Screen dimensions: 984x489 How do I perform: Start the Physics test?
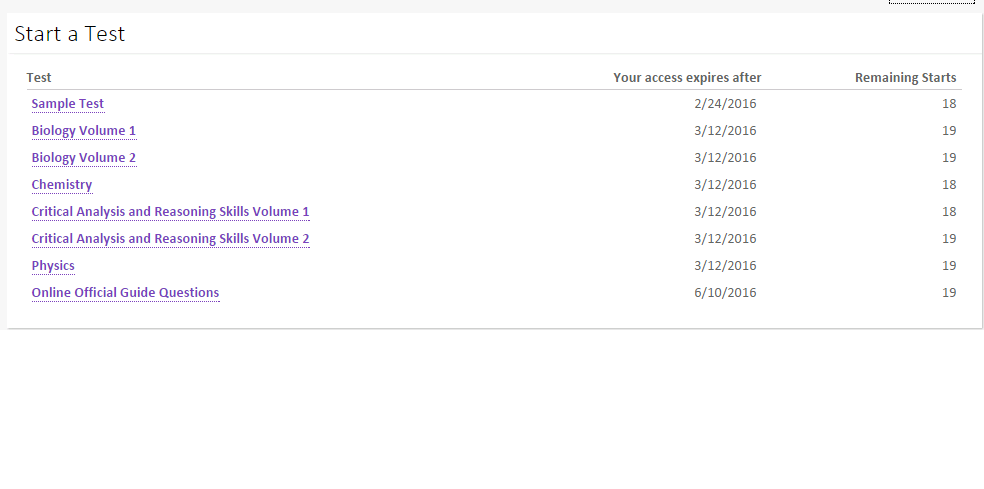(x=53, y=266)
